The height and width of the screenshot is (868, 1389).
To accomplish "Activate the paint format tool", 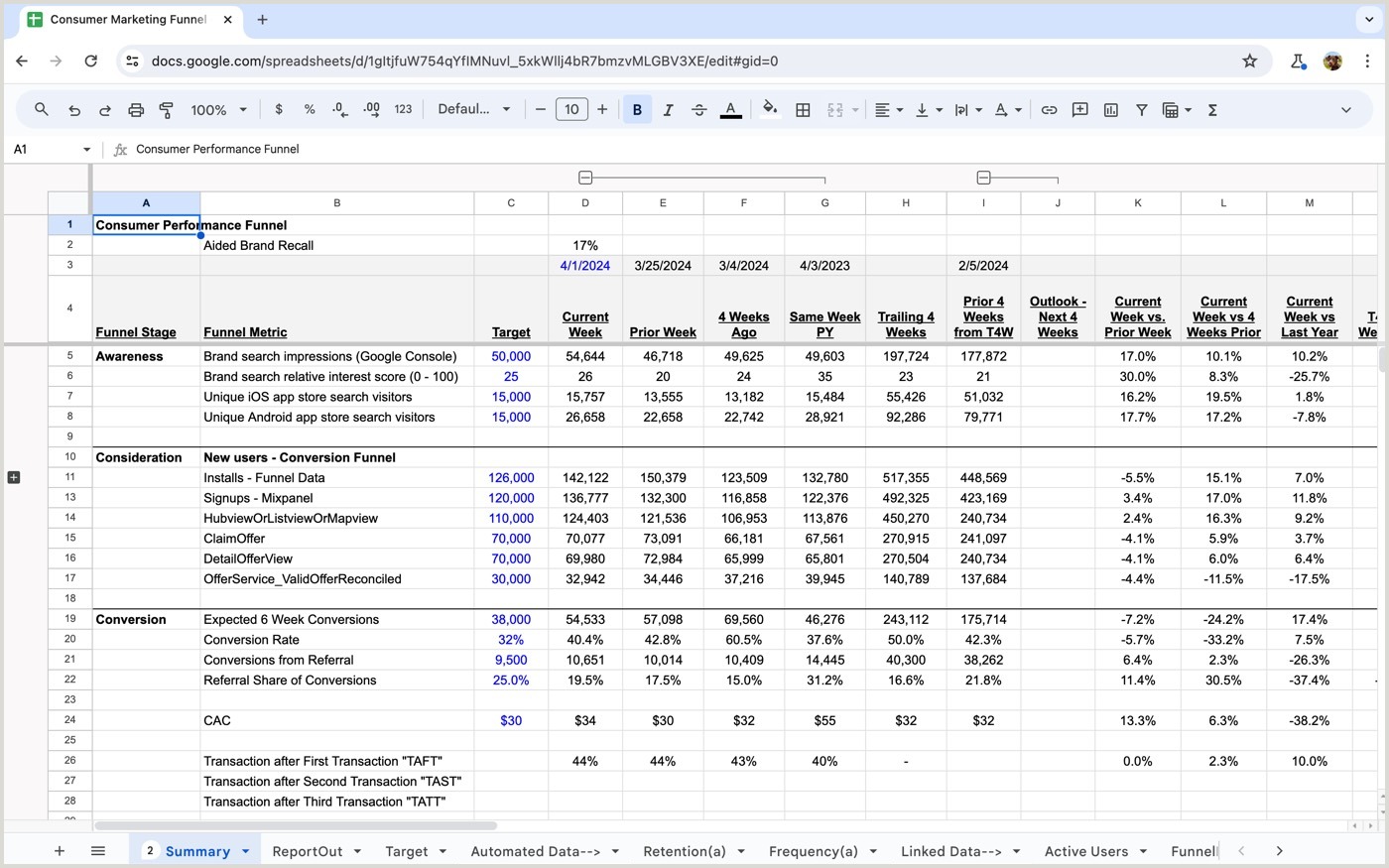I will point(167,110).
